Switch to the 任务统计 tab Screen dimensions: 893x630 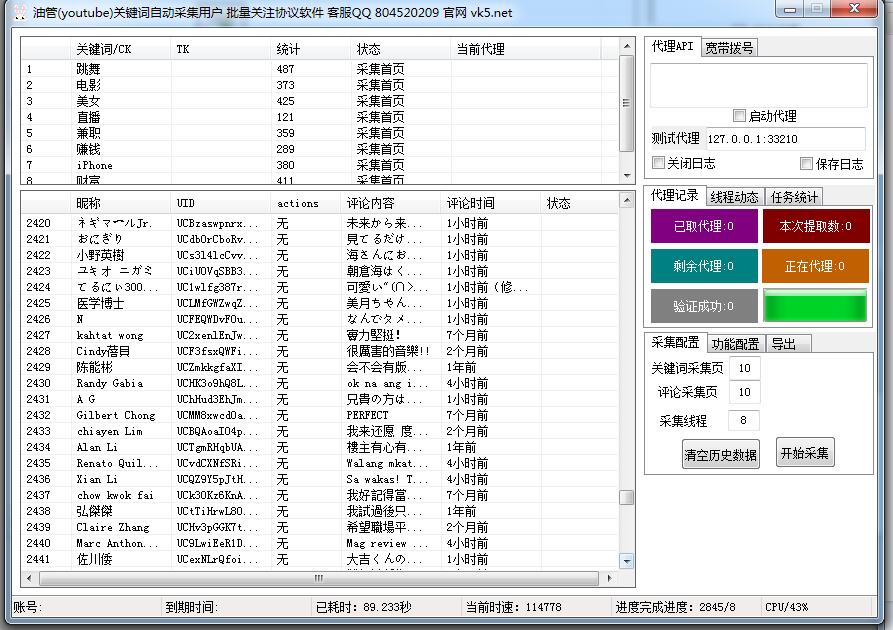click(x=794, y=197)
